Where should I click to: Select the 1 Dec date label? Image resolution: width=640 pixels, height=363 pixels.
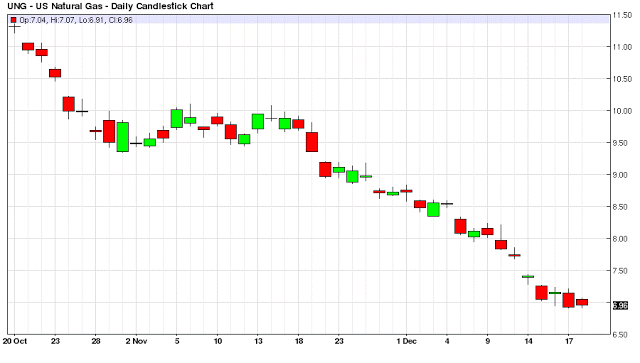pyautogui.click(x=407, y=341)
